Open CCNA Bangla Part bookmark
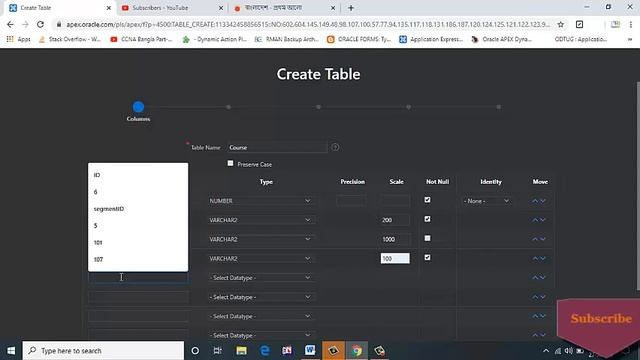 point(141,39)
